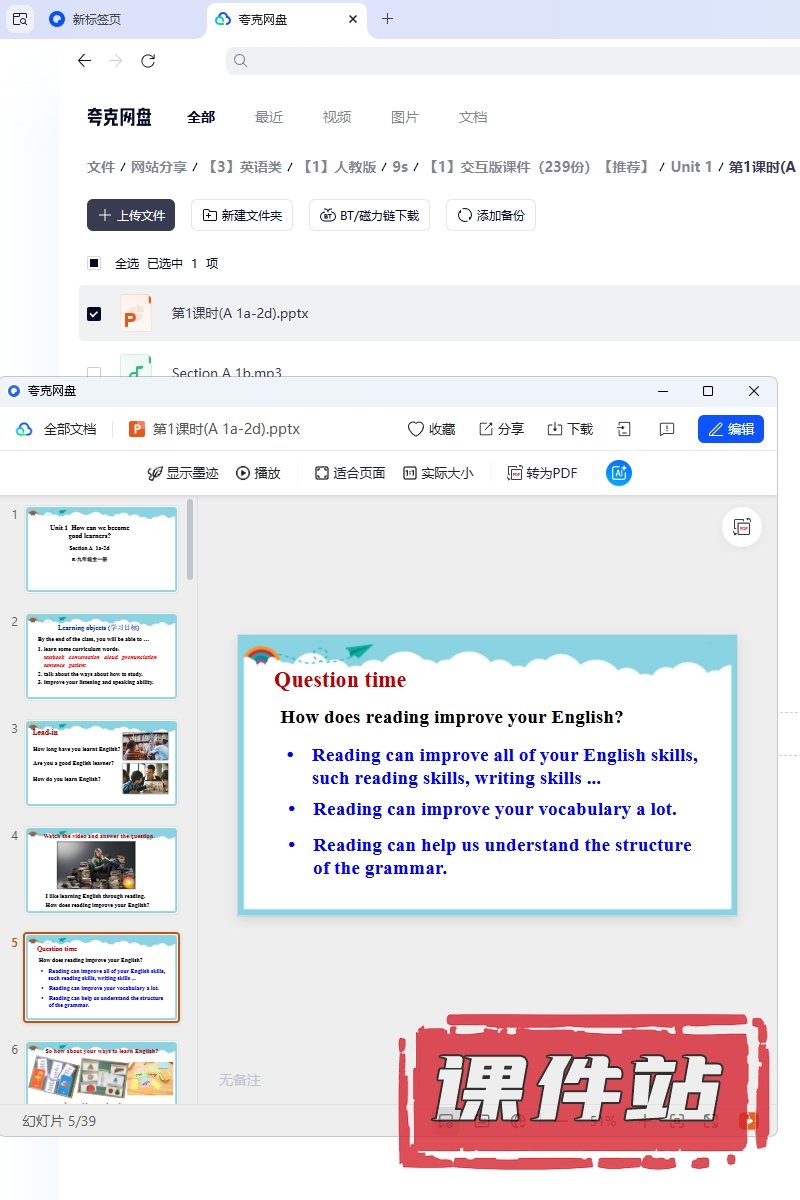
Task: Click the 转为PDF convert icon
Action: (x=515, y=473)
